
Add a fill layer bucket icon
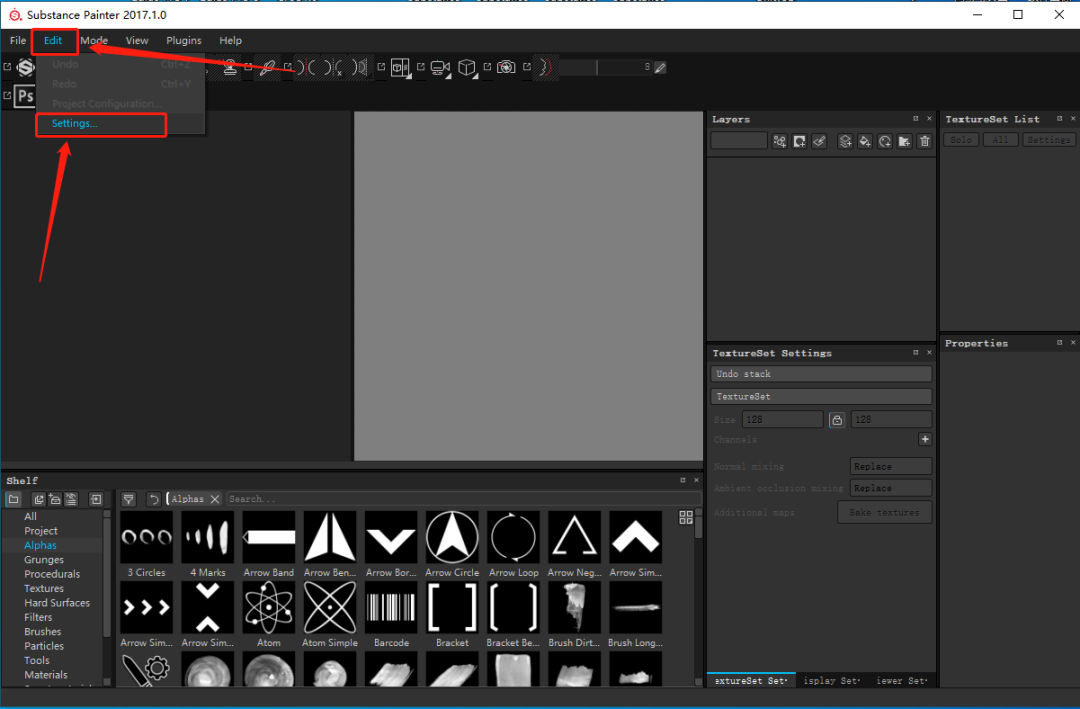pos(865,141)
